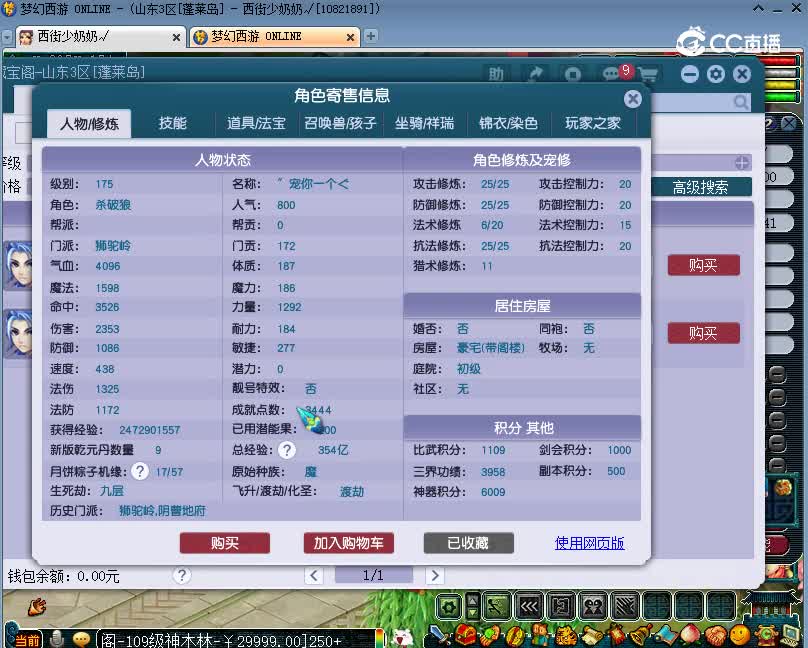This screenshot has height=648, width=808.
Task: Click the two-face masks skill slot
Action: pyautogui.click(x=593, y=607)
